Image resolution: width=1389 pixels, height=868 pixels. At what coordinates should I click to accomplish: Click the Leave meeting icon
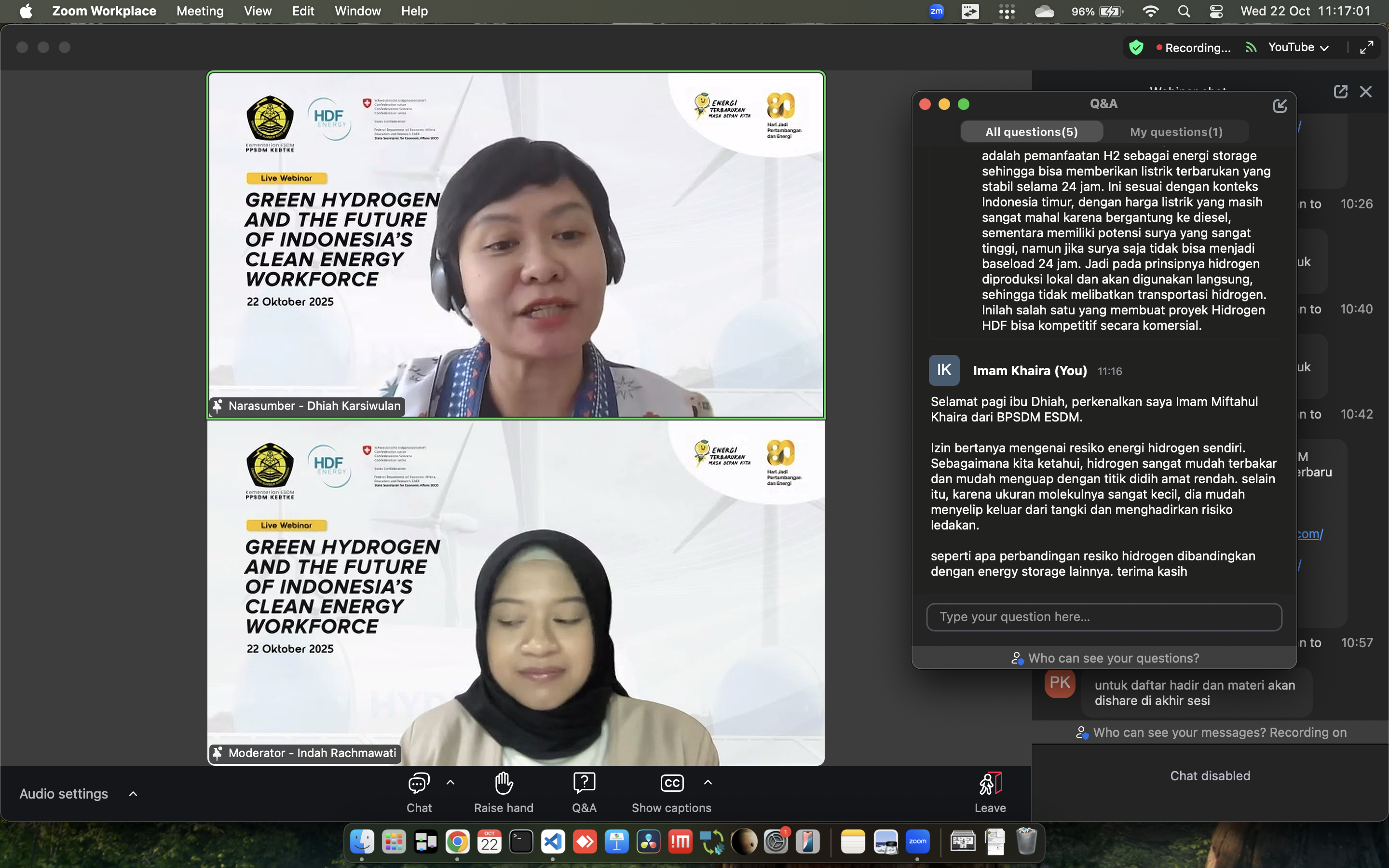coord(990,784)
